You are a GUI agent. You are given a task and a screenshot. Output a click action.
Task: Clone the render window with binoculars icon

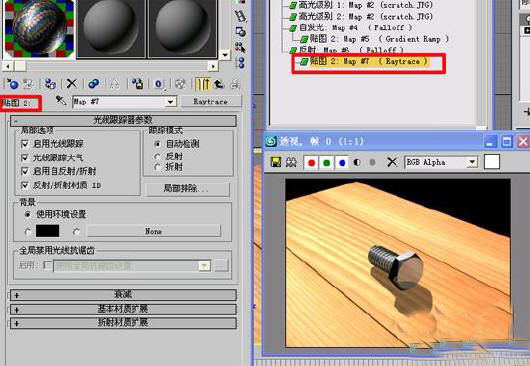[x=291, y=162]
